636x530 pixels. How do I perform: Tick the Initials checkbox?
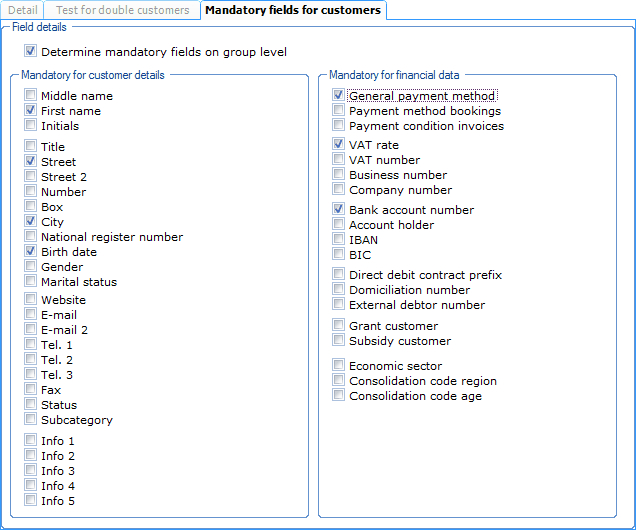pyautogui.click(x=31, y=126)
